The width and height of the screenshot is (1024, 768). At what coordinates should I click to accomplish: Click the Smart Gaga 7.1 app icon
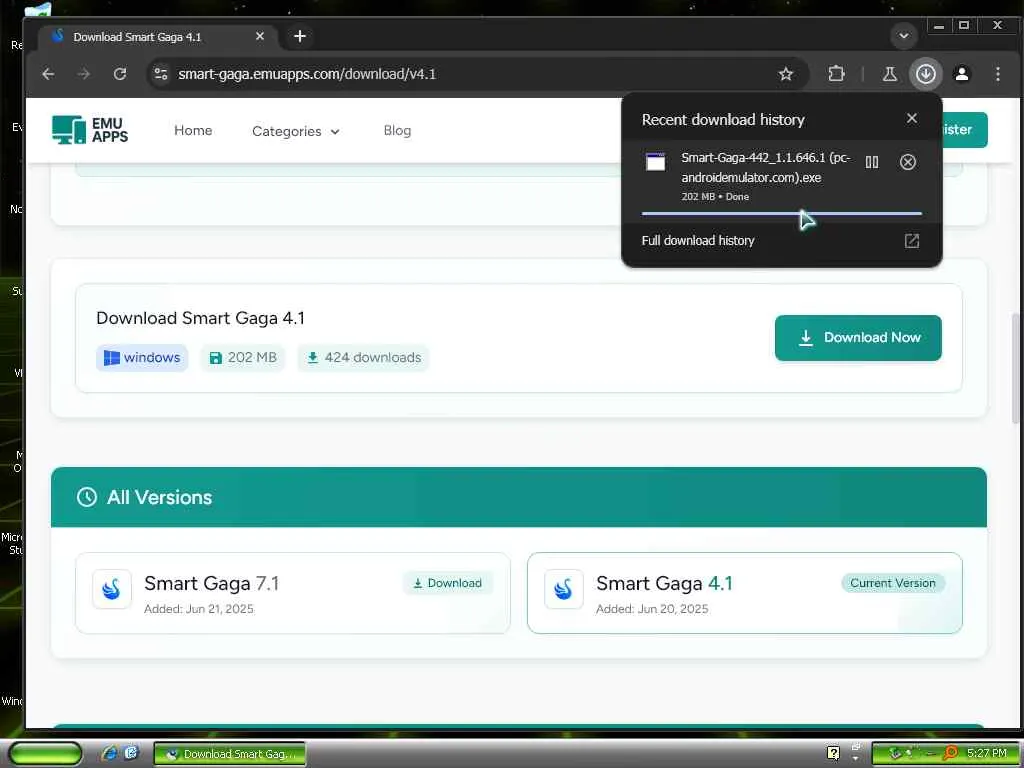tap(112, 589)
